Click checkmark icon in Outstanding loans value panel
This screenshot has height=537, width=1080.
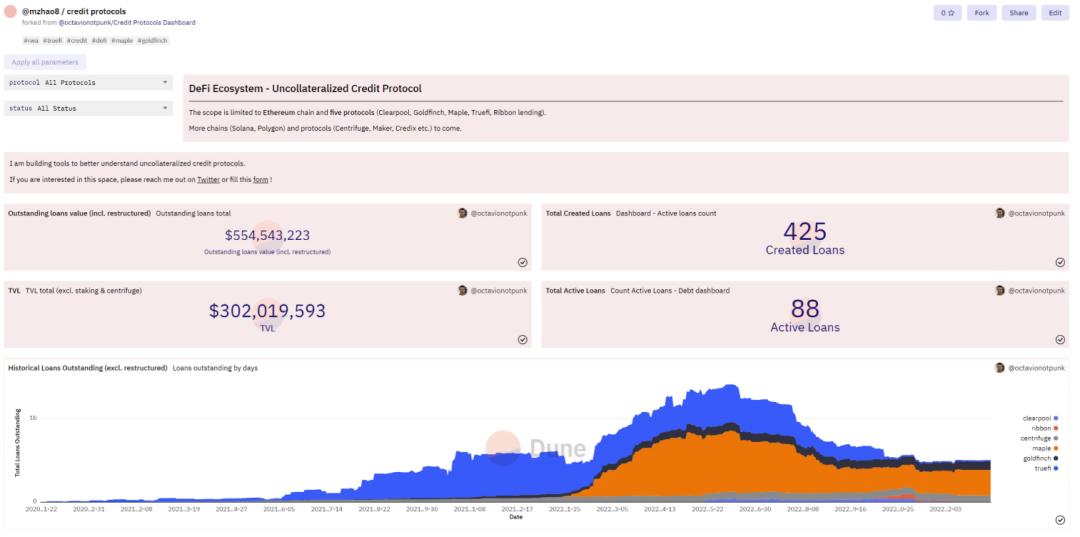click(522, 262)
